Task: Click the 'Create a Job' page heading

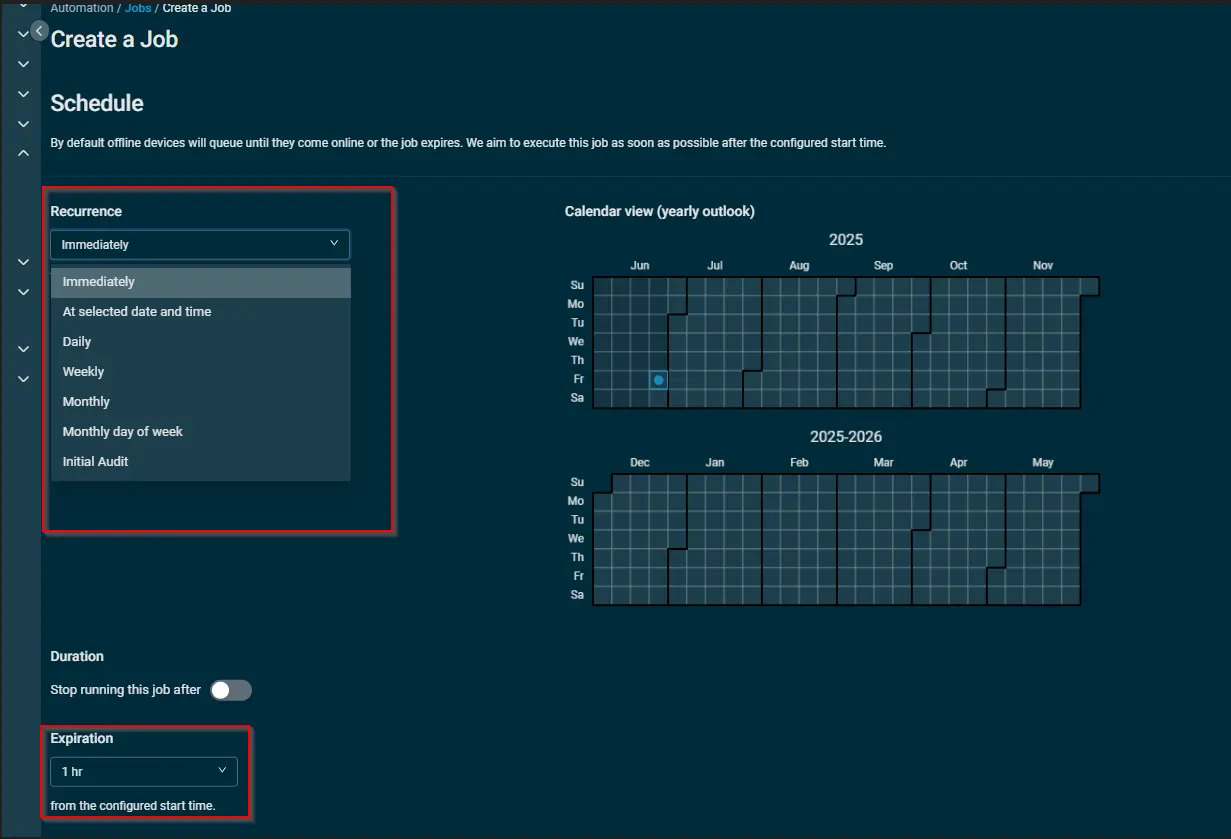Action: click(114, 40)
